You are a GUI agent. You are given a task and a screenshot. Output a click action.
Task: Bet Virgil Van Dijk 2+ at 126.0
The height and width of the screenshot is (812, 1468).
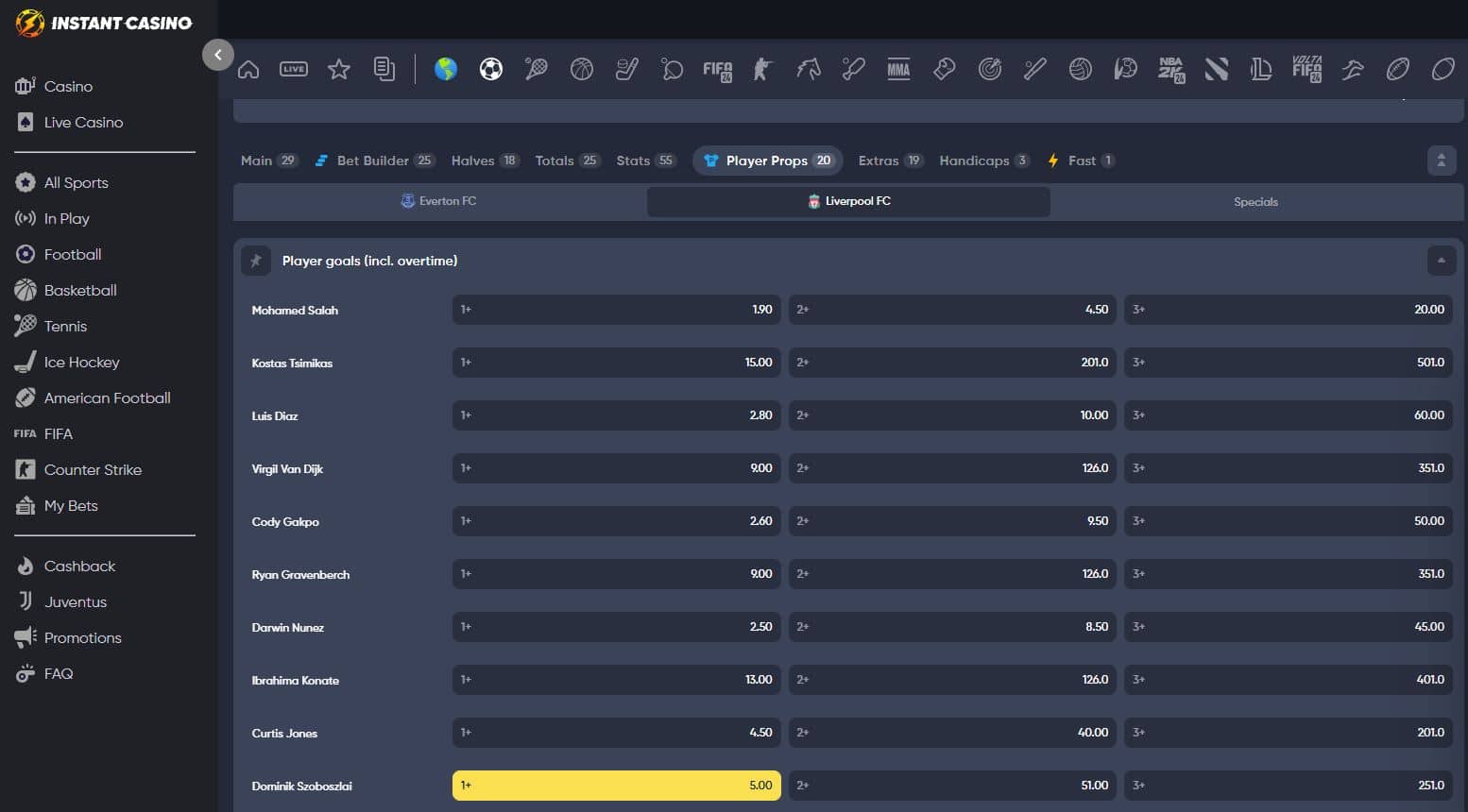point(952,468)
